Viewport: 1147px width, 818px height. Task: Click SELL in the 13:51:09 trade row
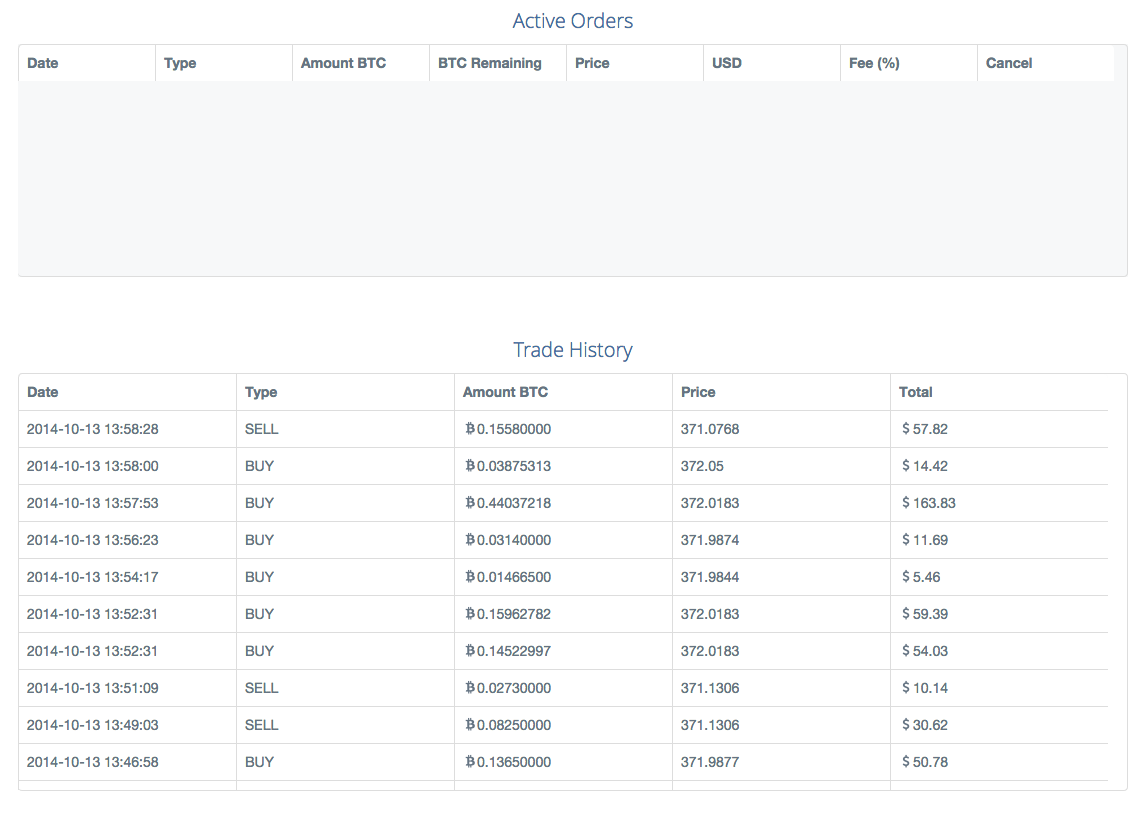(x=261, y=688)
